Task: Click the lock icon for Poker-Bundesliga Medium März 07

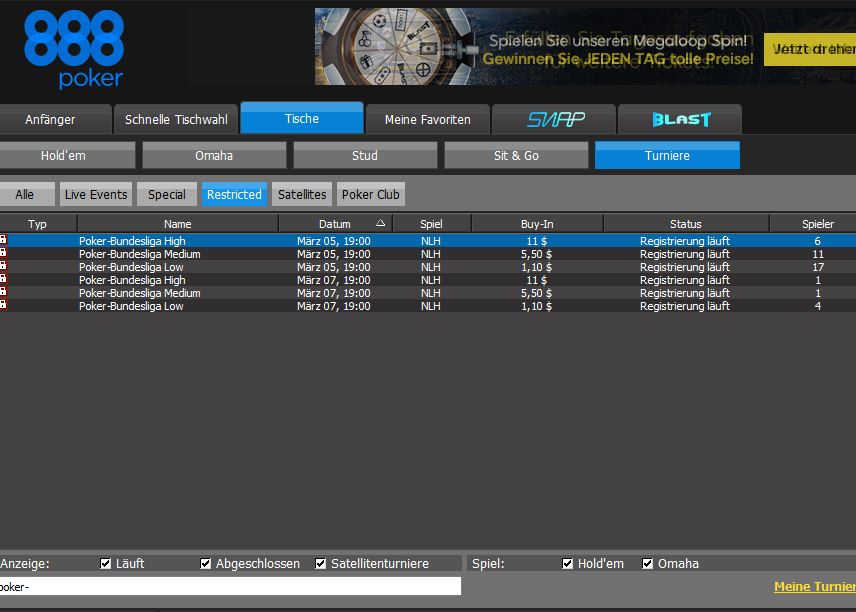Action: coord(3,292)
